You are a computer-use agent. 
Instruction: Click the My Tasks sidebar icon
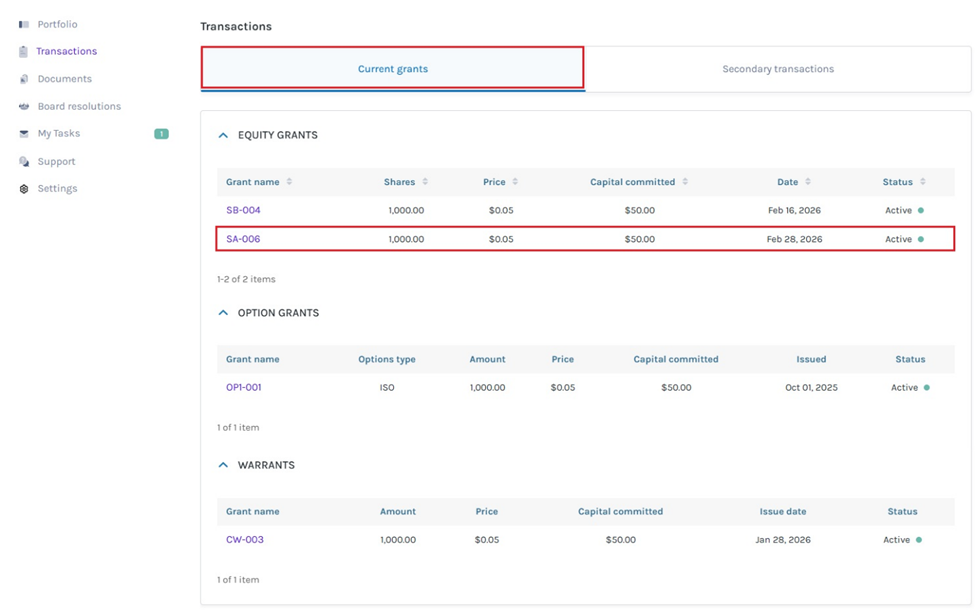pyautogui.click(x=24, y=134)
